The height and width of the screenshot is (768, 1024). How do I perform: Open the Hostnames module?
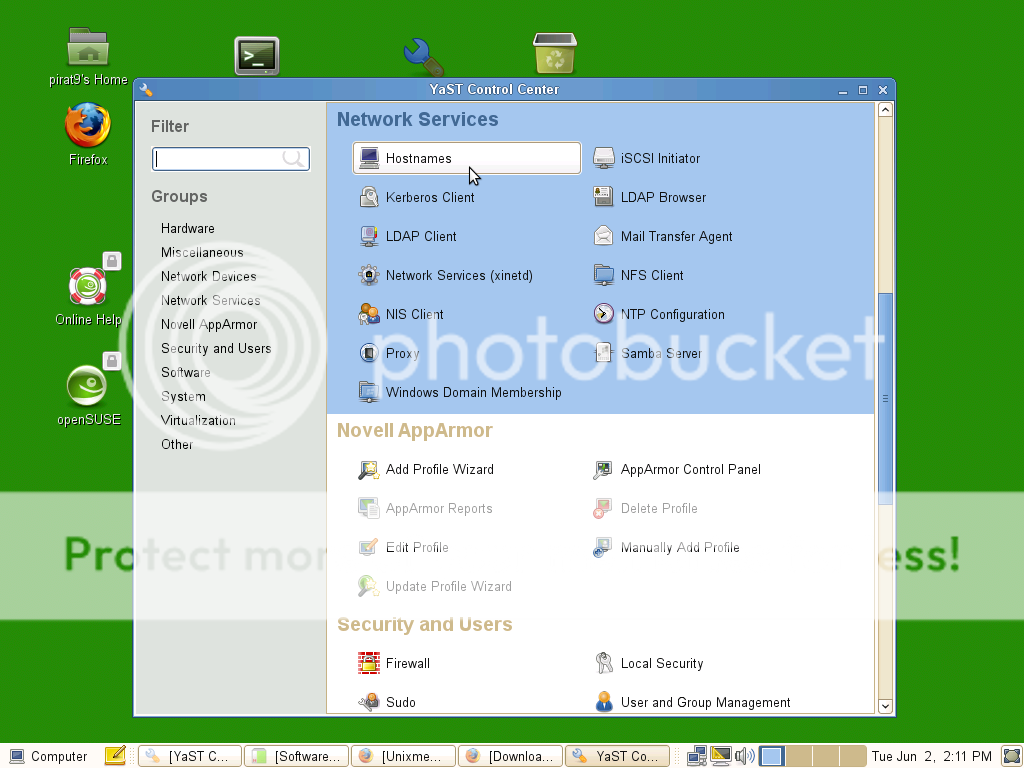click(x=418, y=158)
